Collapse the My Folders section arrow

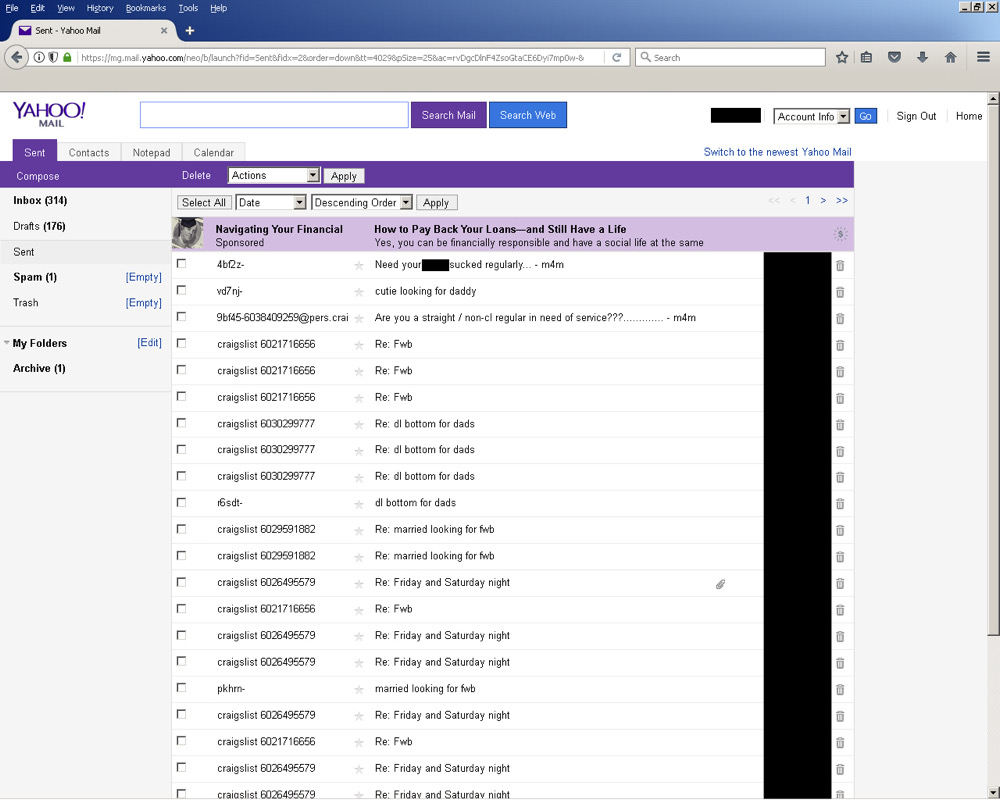coord(6,343)
